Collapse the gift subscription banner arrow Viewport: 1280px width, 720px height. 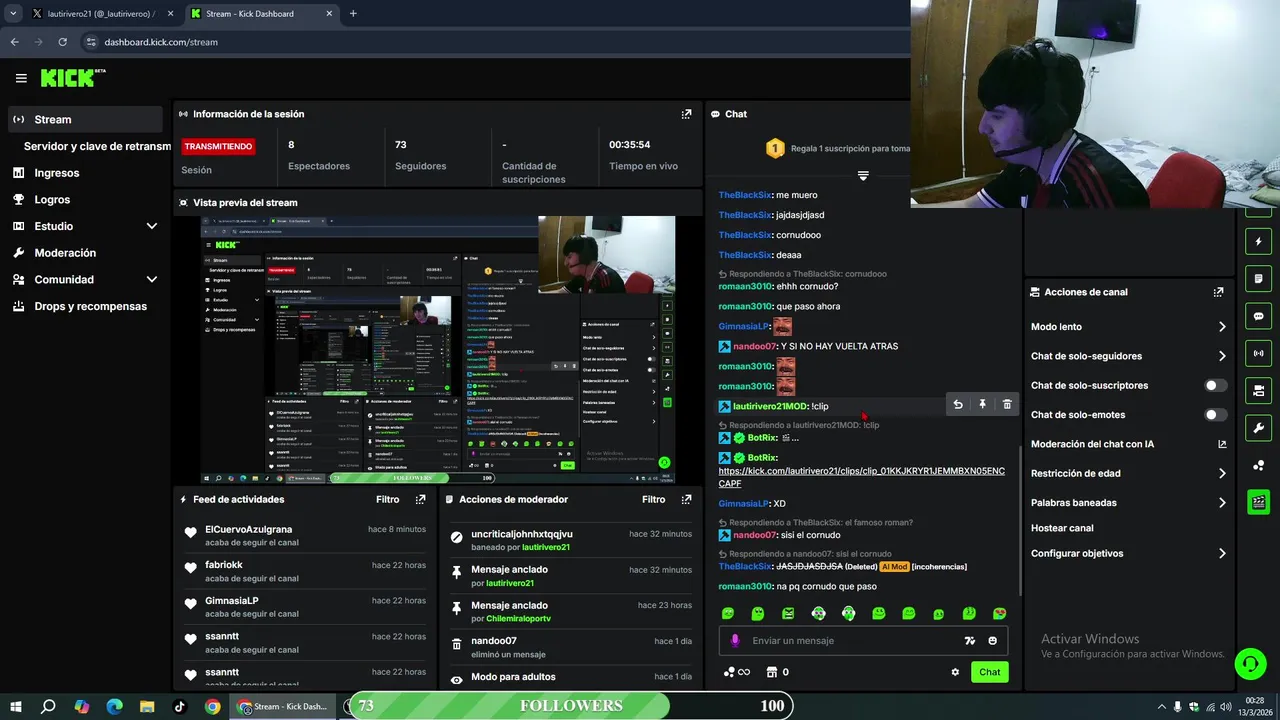[x=863, y=175]
